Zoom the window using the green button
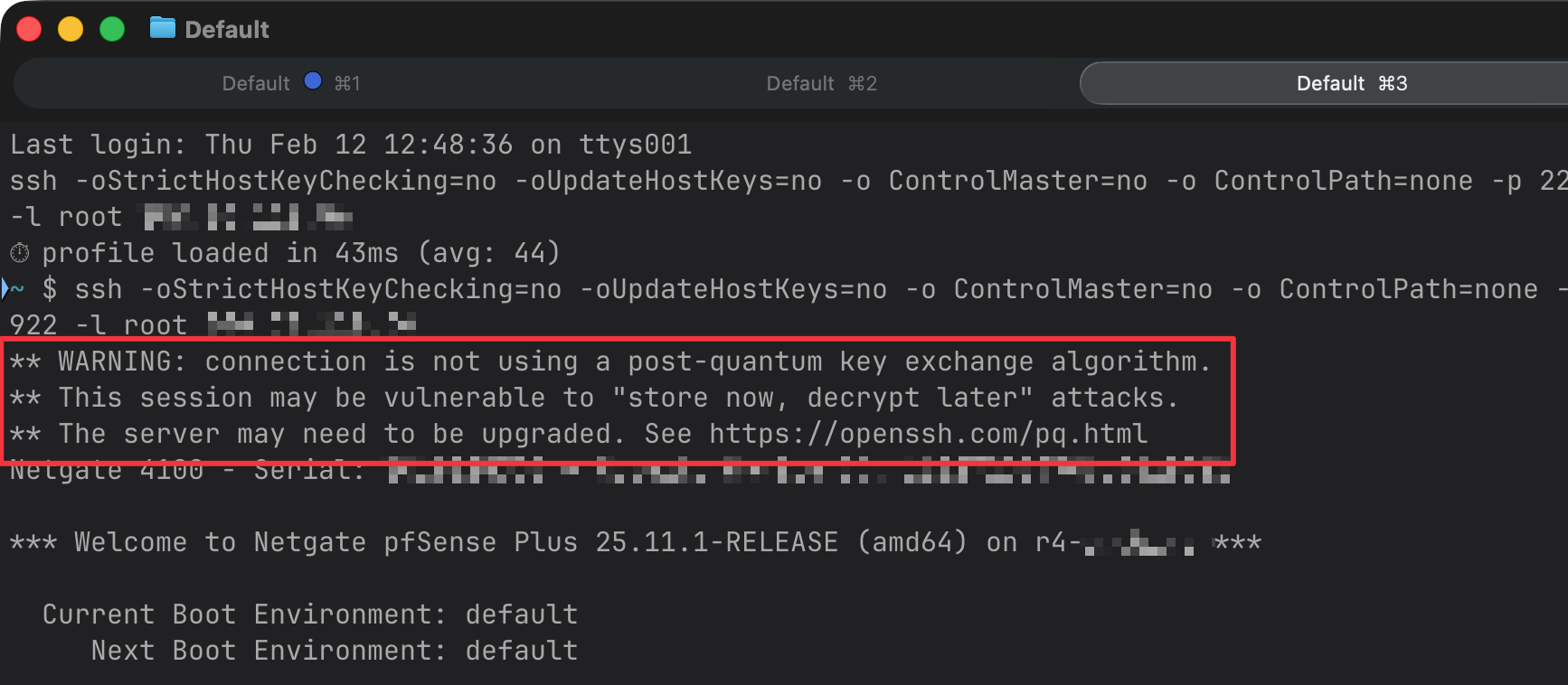Screen dimensions: 1568x685 tap(112, 29)
